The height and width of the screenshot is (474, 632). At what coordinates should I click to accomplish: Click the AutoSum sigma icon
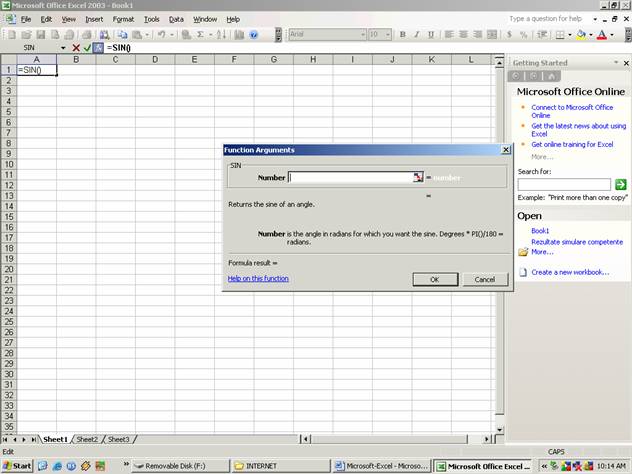200,35
